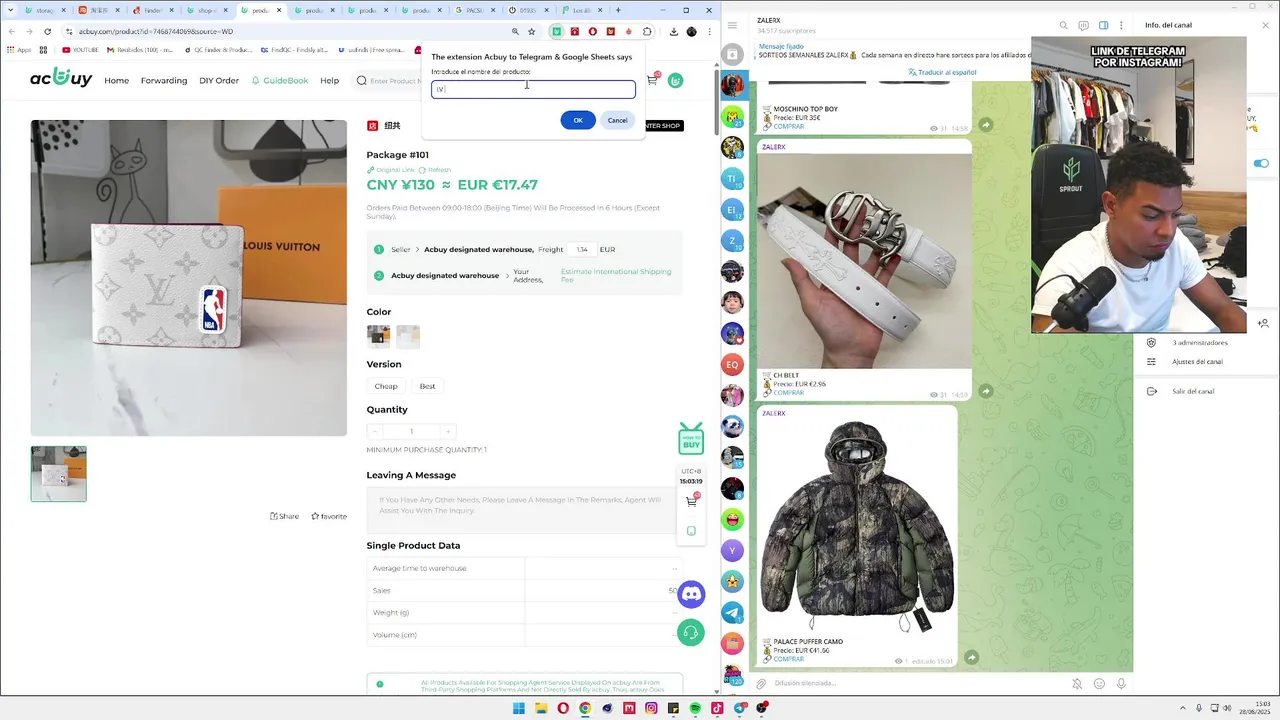
Task: Open COMPRAR link under MOSCHINO TOP BOY
Action: [788, 127]
